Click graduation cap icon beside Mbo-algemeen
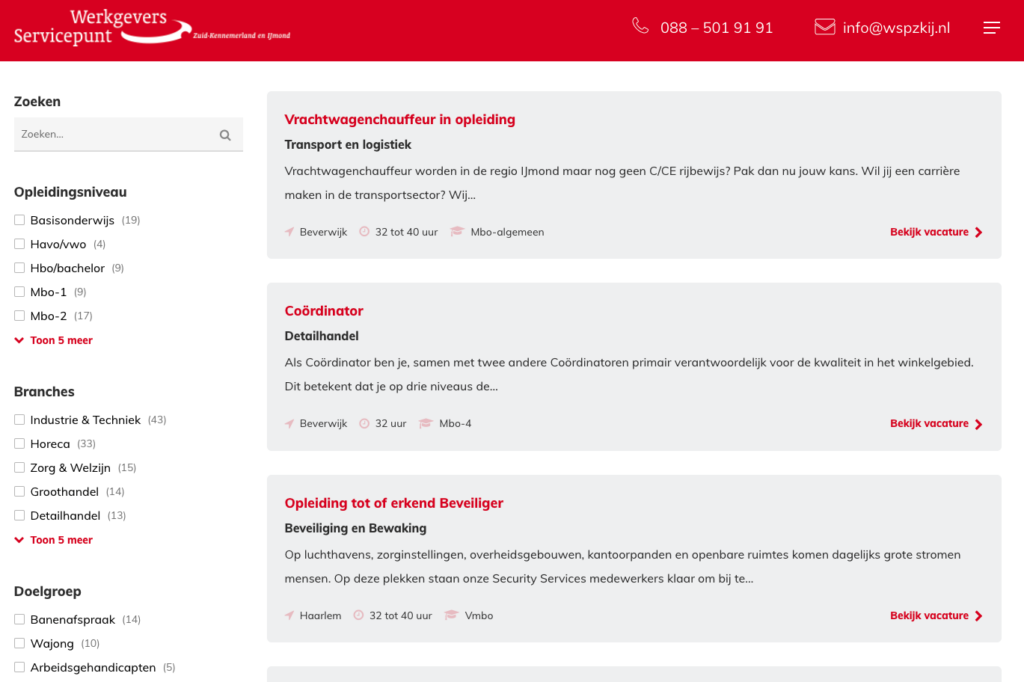Screen dimensions: 1024x682 pos(457,232)
